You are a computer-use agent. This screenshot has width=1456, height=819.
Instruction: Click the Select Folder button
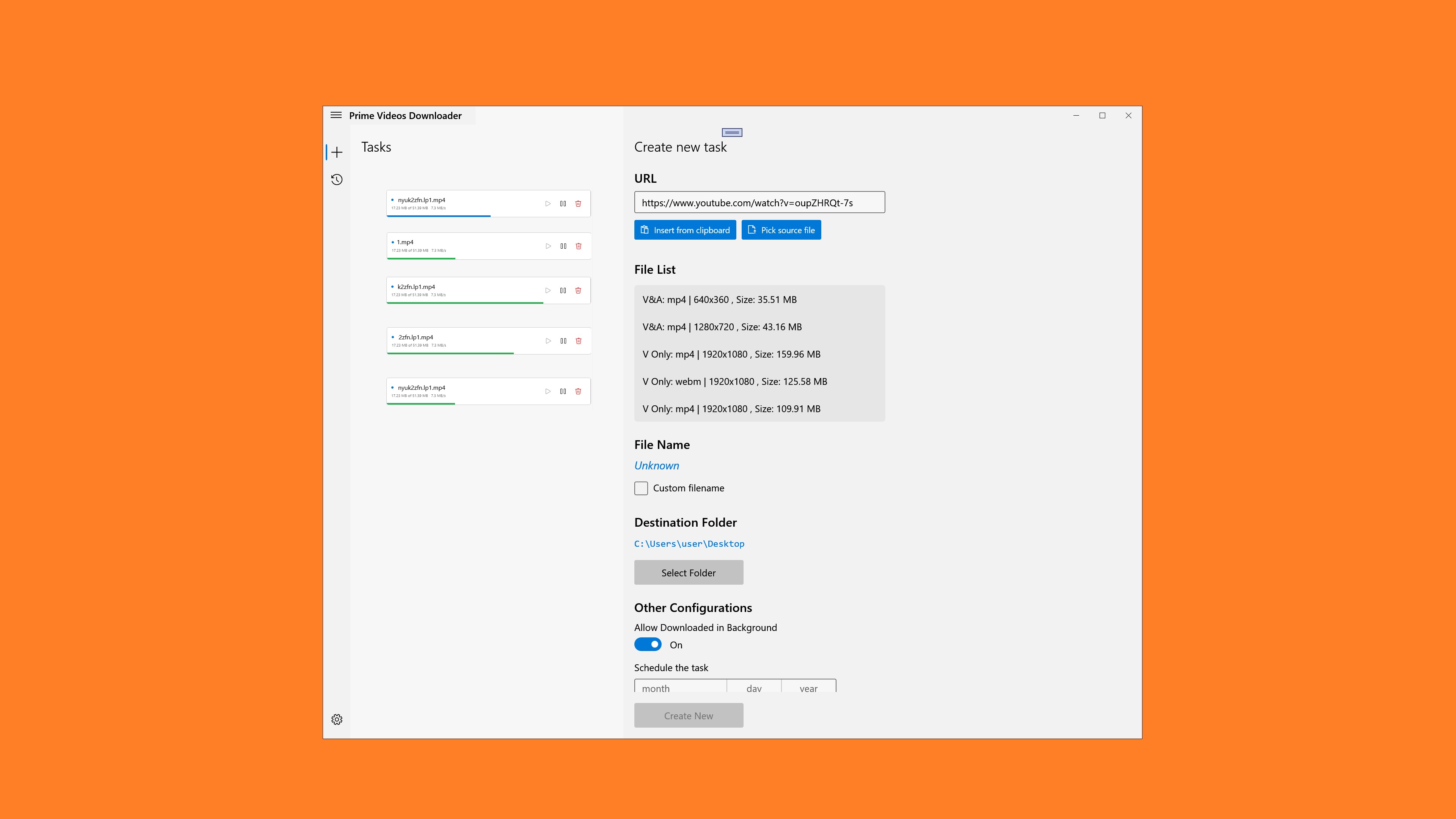[689, 573]
